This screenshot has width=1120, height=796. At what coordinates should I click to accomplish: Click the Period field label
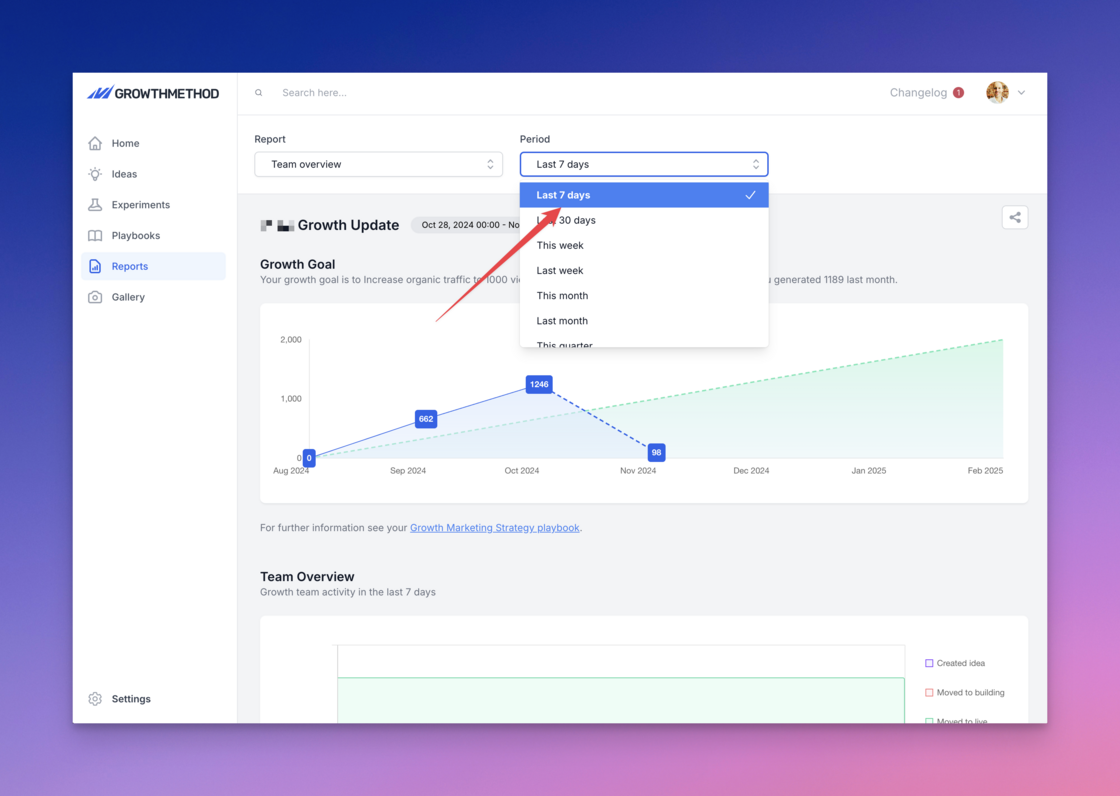point(535,139)
